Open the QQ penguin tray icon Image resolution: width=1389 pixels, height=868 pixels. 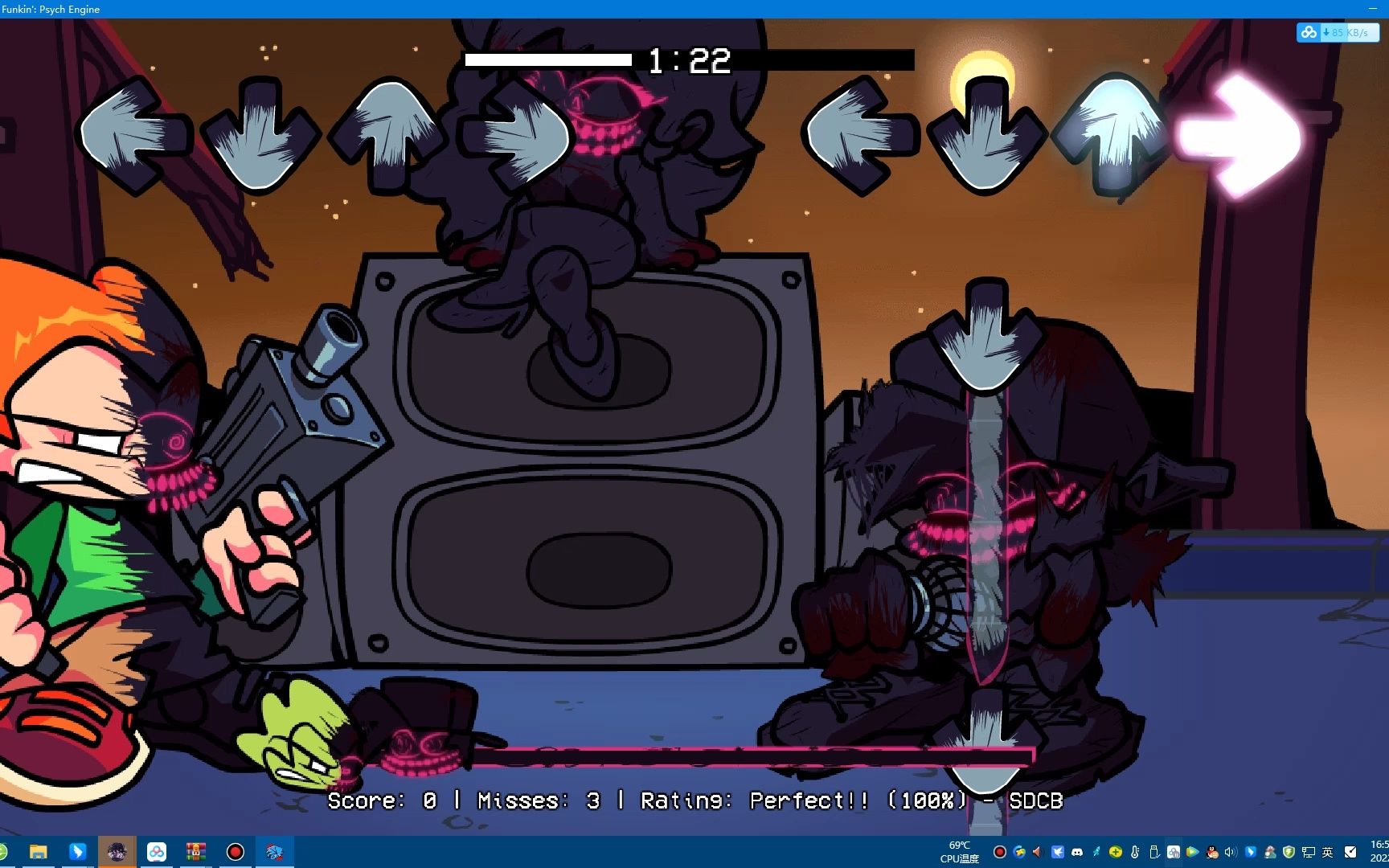pos(1212,852)
